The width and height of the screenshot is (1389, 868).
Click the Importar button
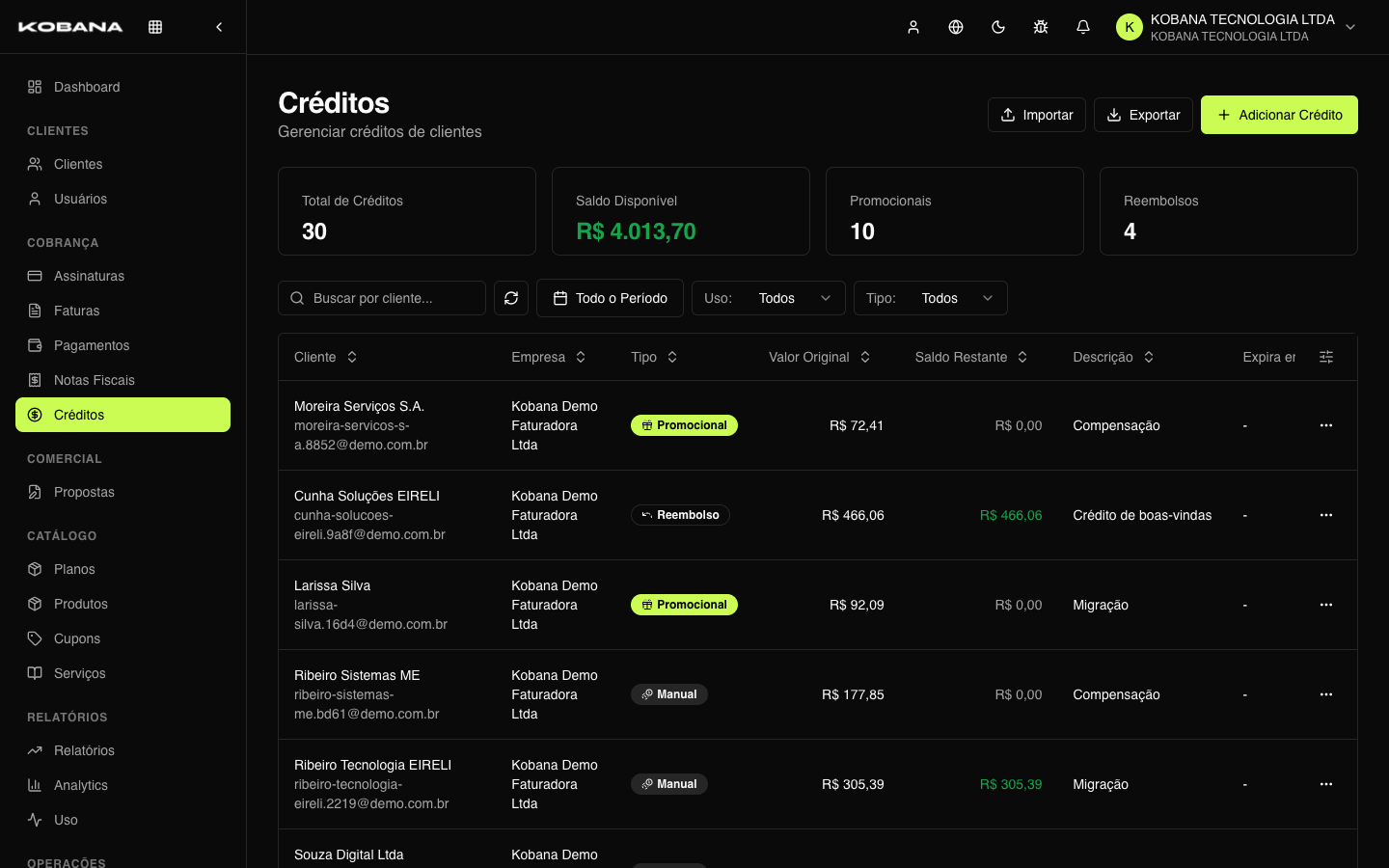[x=1037, y=115]
